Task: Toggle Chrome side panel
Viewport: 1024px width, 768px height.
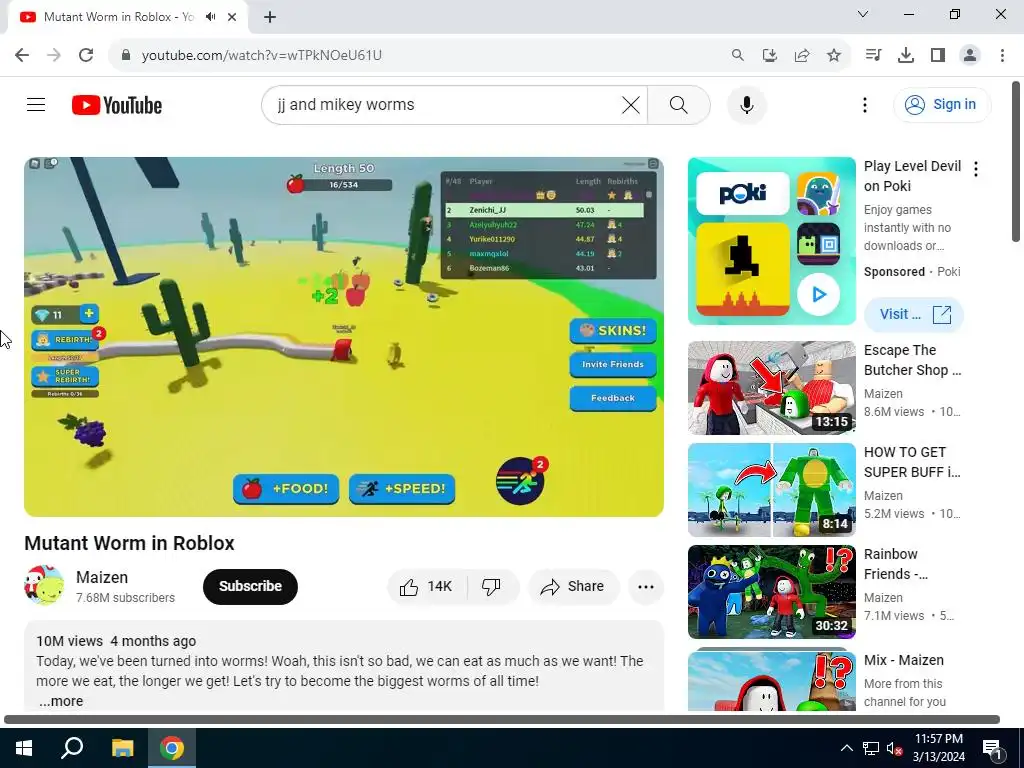Action: point(938,55)
